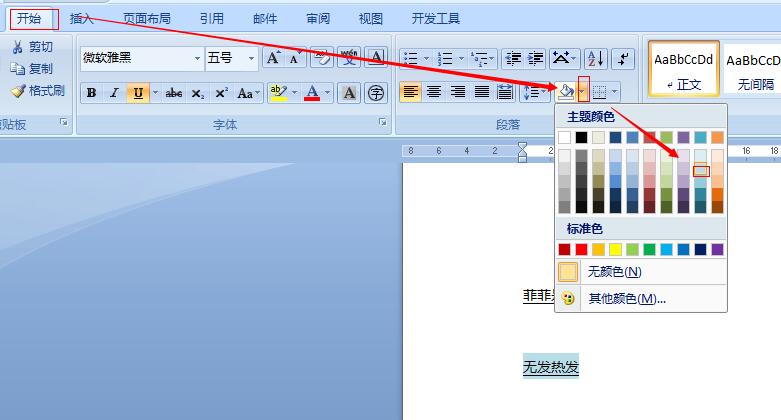Viewport: 781px width, 420px height.
Task: Center the text
Action: [434, 92]
